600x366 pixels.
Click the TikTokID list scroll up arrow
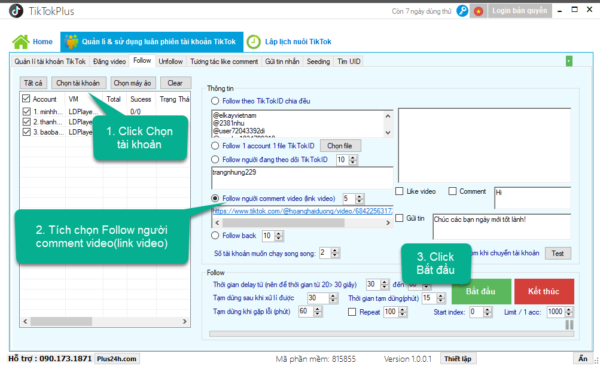click(x=388, y=116)
